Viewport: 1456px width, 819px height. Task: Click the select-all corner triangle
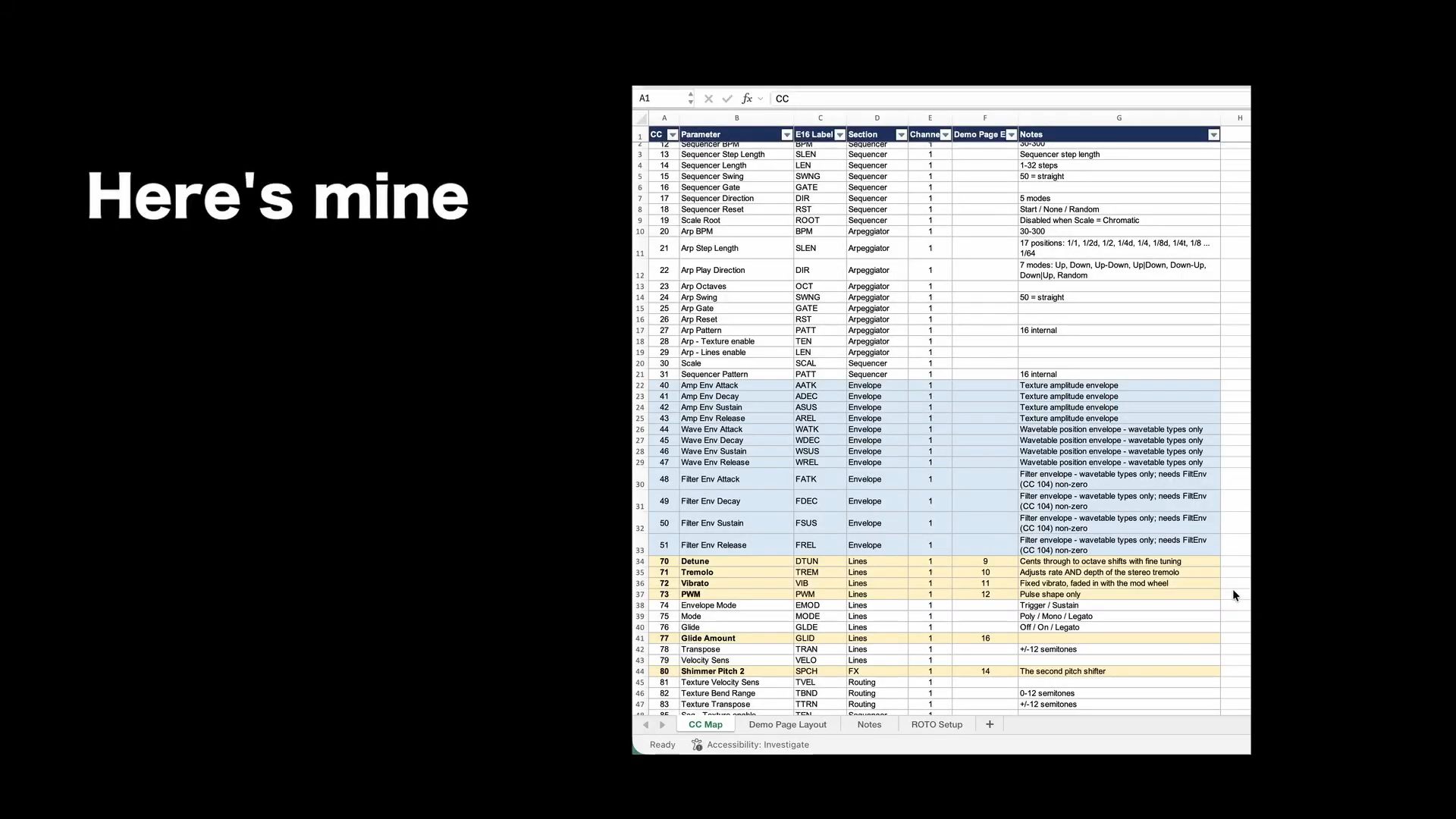[642, 118]
